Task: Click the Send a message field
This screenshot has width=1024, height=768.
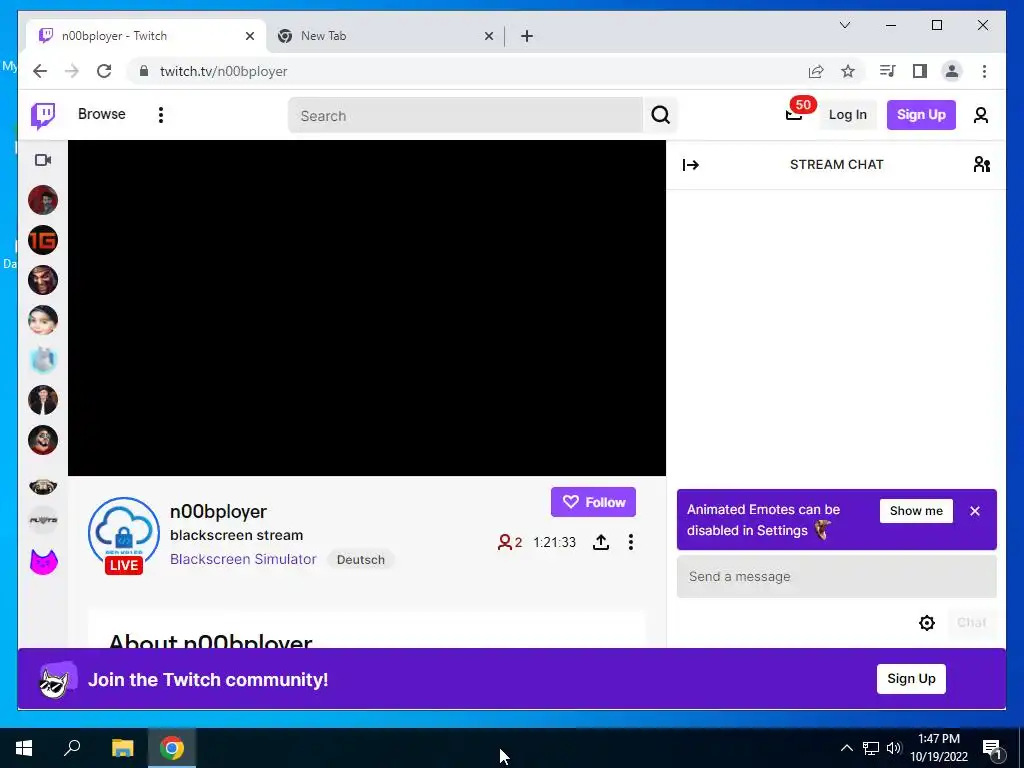Action: pyautogui.click(x=836, y=577)
